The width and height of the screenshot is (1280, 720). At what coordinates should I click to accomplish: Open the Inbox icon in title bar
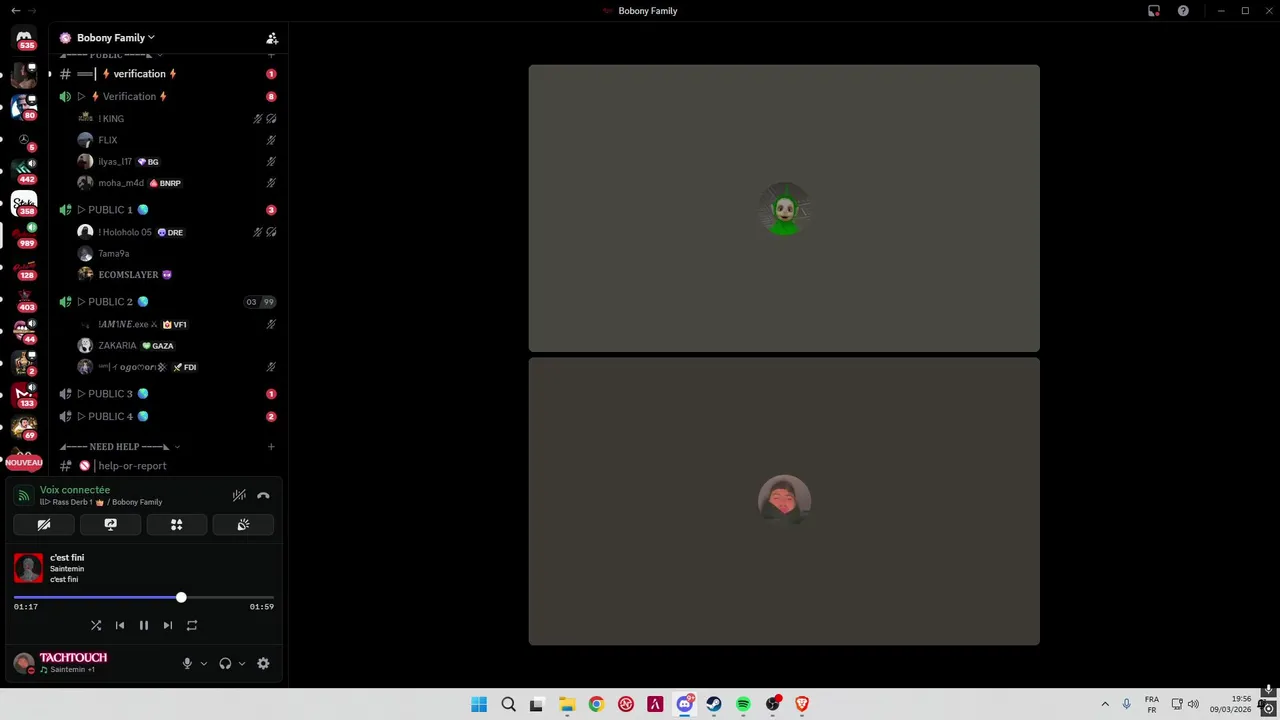click(x=1154, y=11)
